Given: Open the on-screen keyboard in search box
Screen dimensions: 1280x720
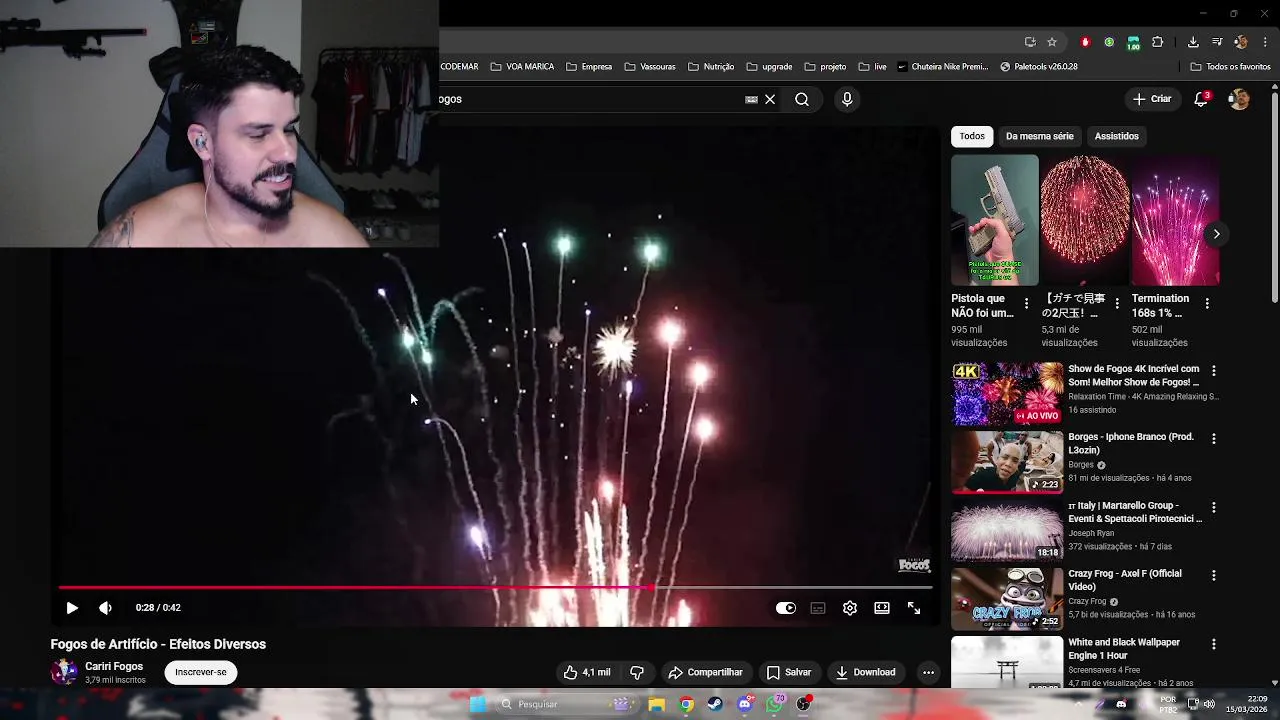Looking at the screenshot, I should pyautogui.click(x=751, y=99).
